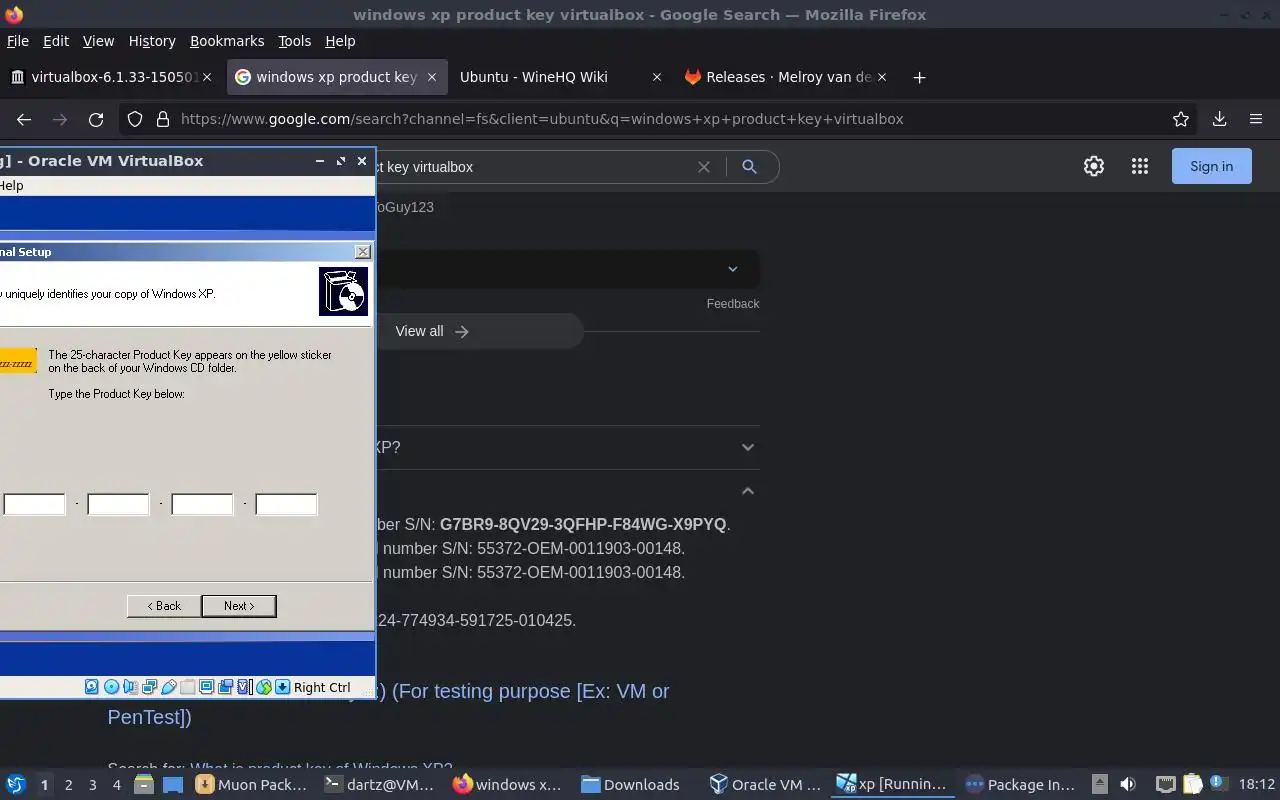
Task: Open the History menu
Action: [x=152, y=41]
